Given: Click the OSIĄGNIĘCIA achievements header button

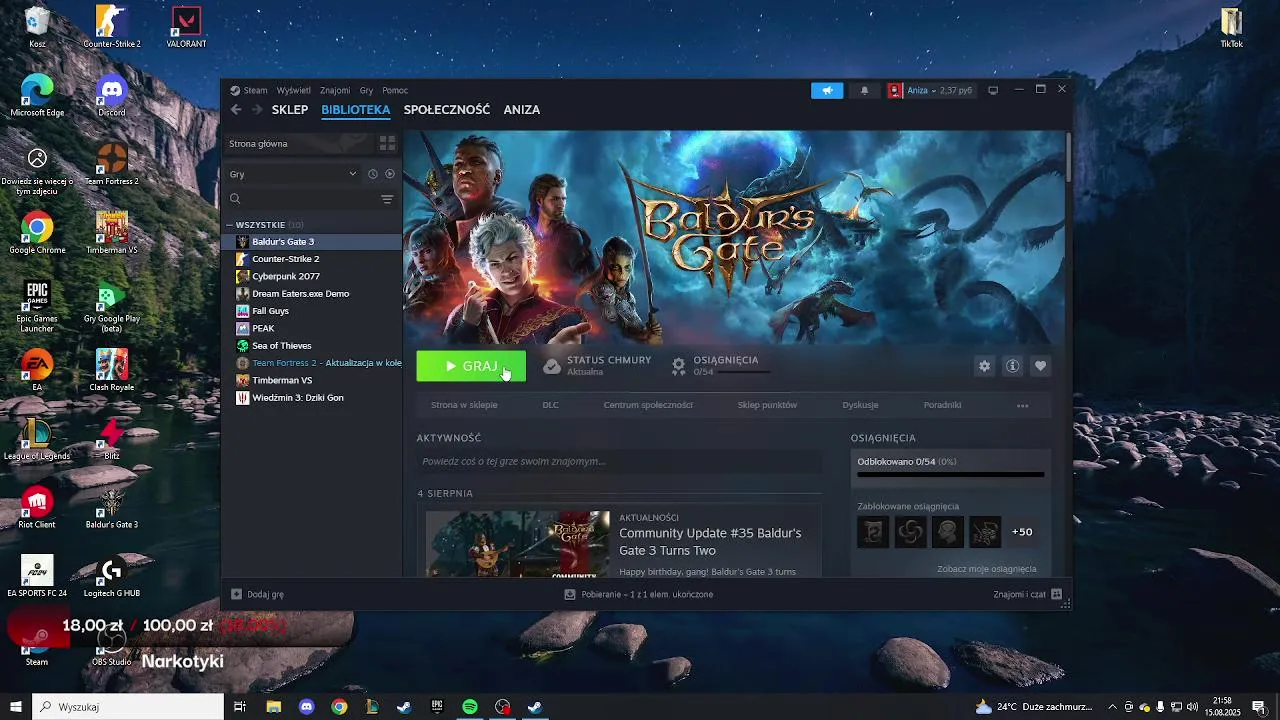Looking at the screenshot, I should pos(720,366).
